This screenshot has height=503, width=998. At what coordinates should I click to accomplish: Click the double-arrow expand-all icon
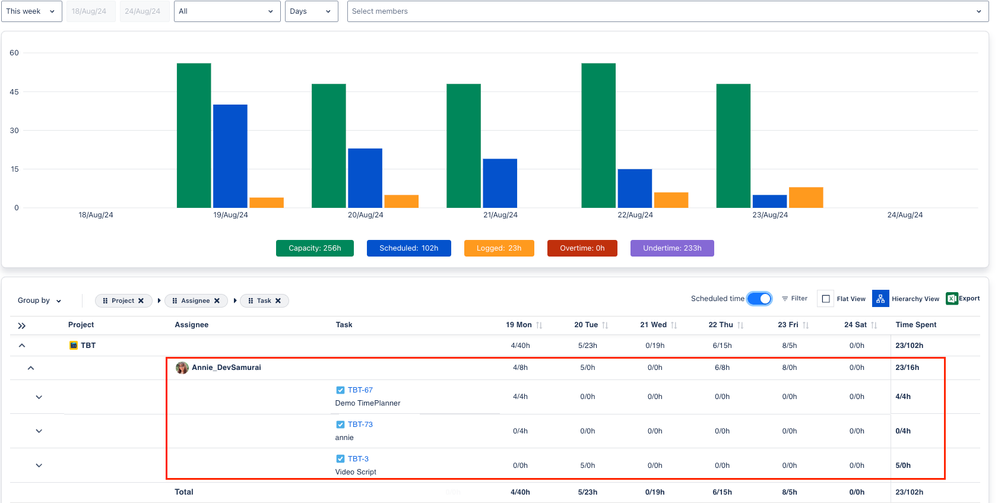[x=22, y=326]
